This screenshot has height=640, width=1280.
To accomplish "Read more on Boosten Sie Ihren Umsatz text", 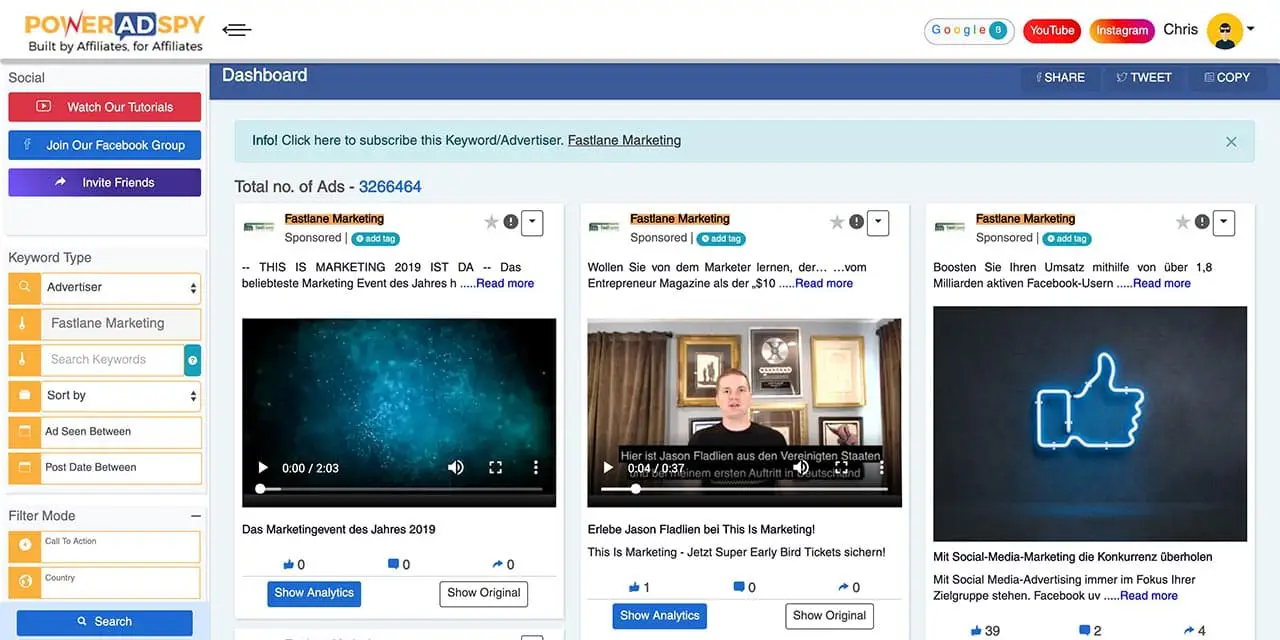I will coord(1162,283).
